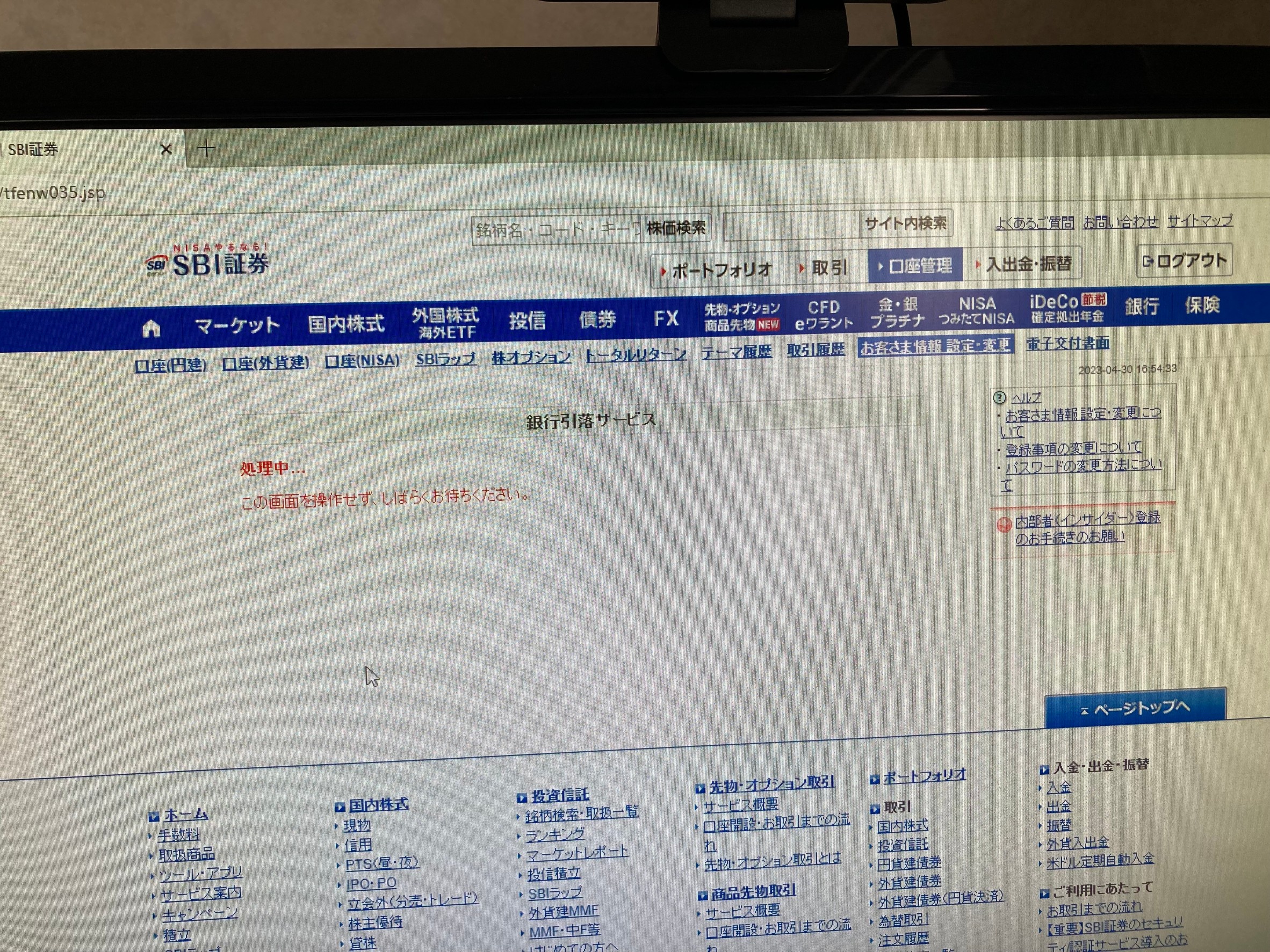Open 外国株式 海外ETF menu
Image resolution: width=1270 pixels, height=952 pixels.
pyautogui.click(x=445, y=323)
